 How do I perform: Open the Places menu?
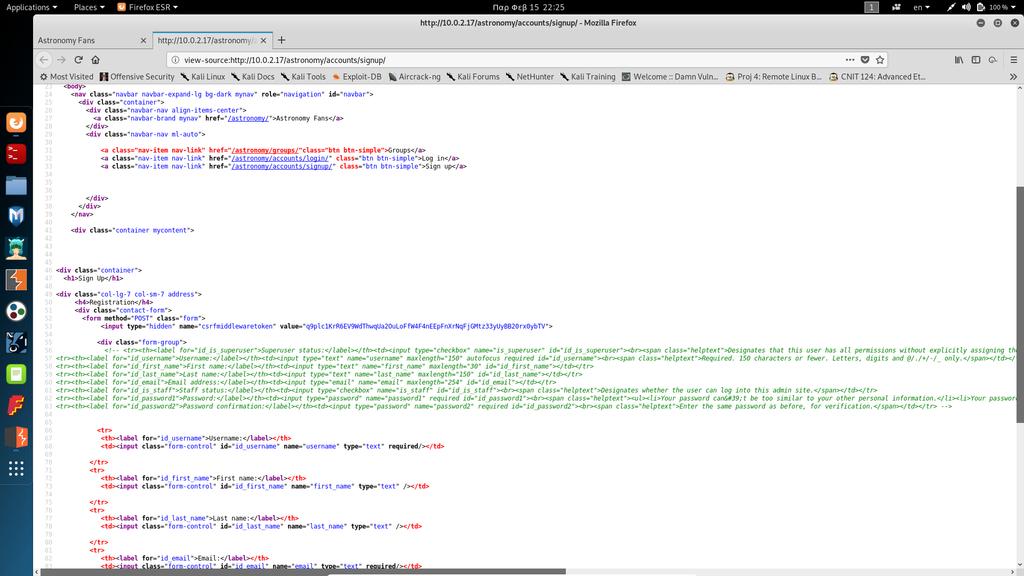tap(89, 7)
